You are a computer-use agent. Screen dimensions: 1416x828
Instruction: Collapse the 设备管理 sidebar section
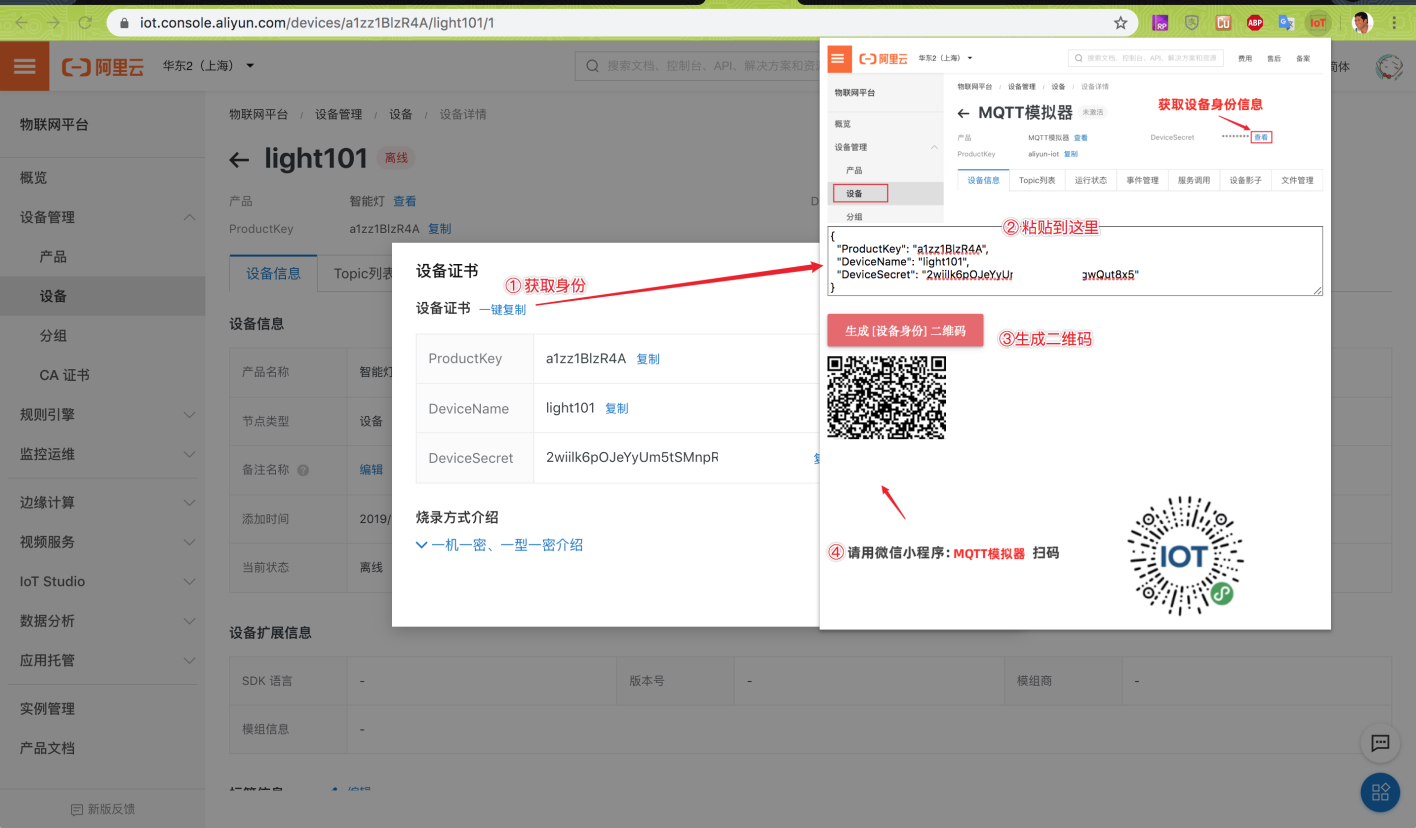click(189, 217)
